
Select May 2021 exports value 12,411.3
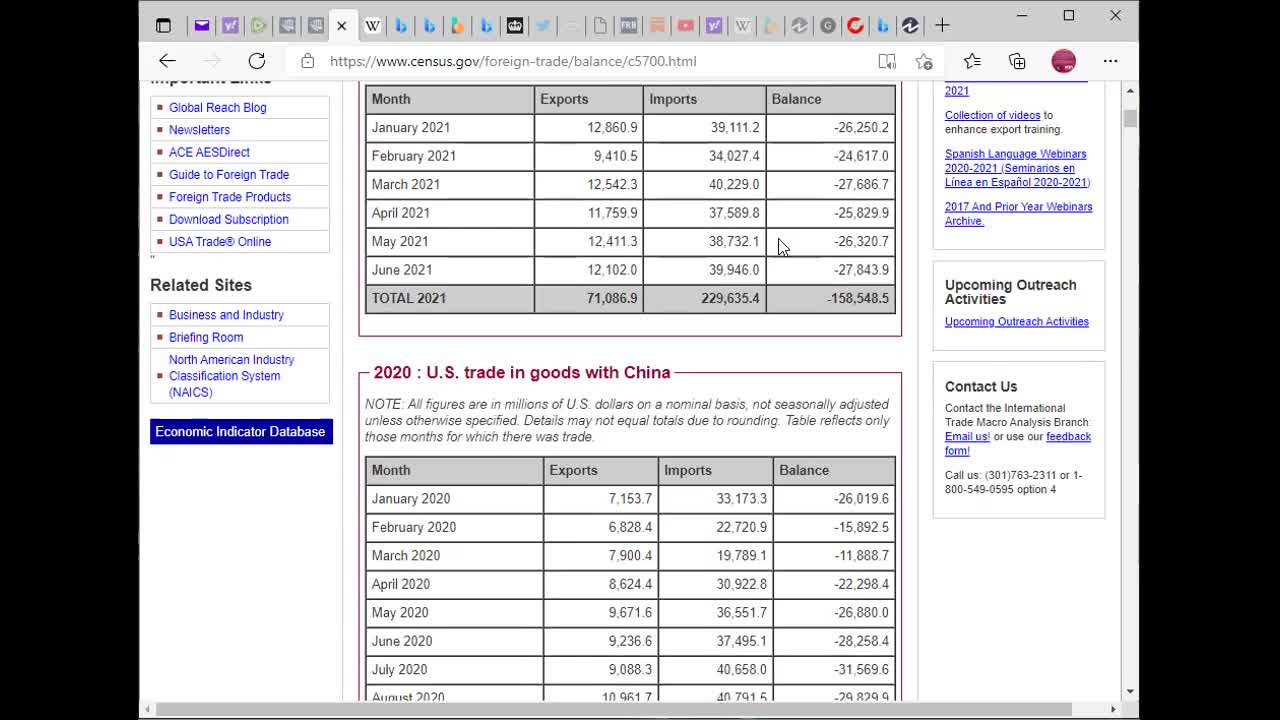pyautogui.click(x=612, y=241)
